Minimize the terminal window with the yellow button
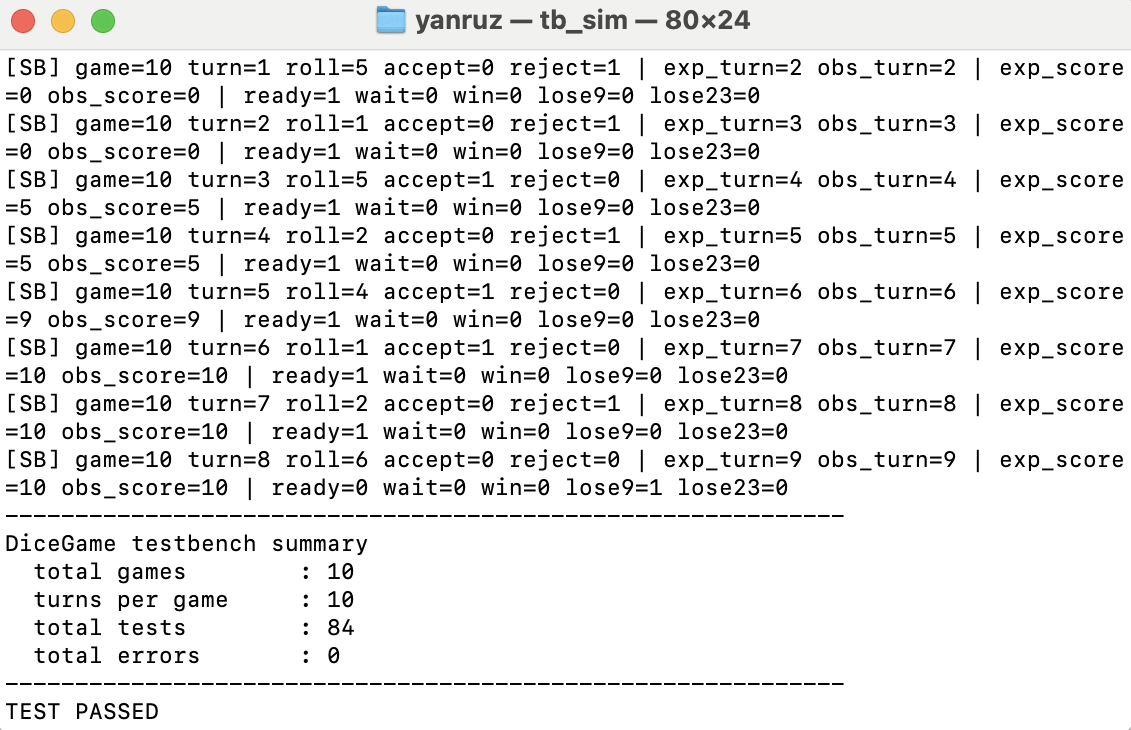The width and height of the screenshot is (1131, 730). click(63, 20)
